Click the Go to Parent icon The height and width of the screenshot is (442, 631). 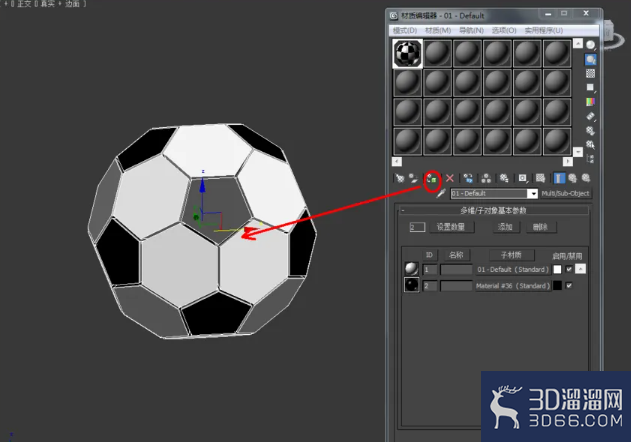tap(572, 178)
